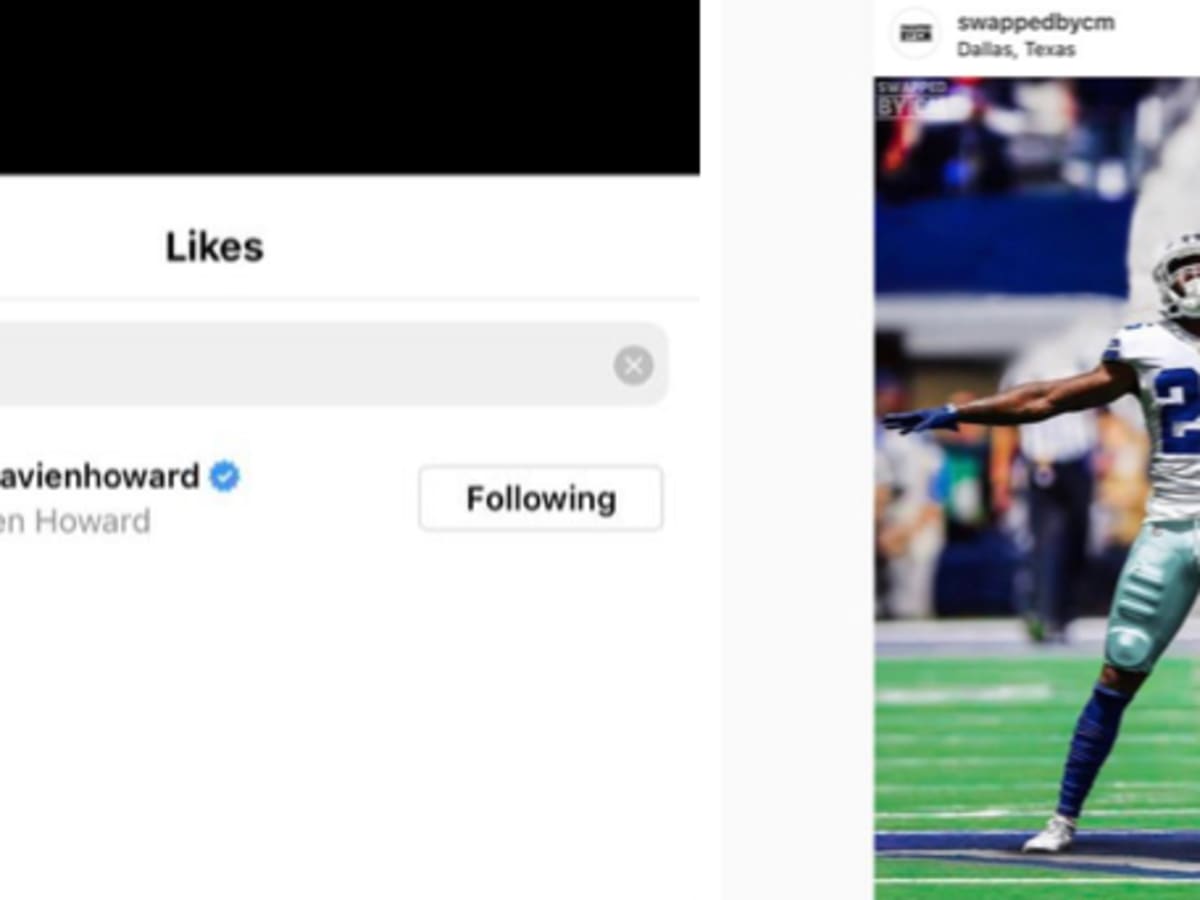Open the avienhoward username profile link
This screenshot has width=1200, height=900.
click(99, 476)
